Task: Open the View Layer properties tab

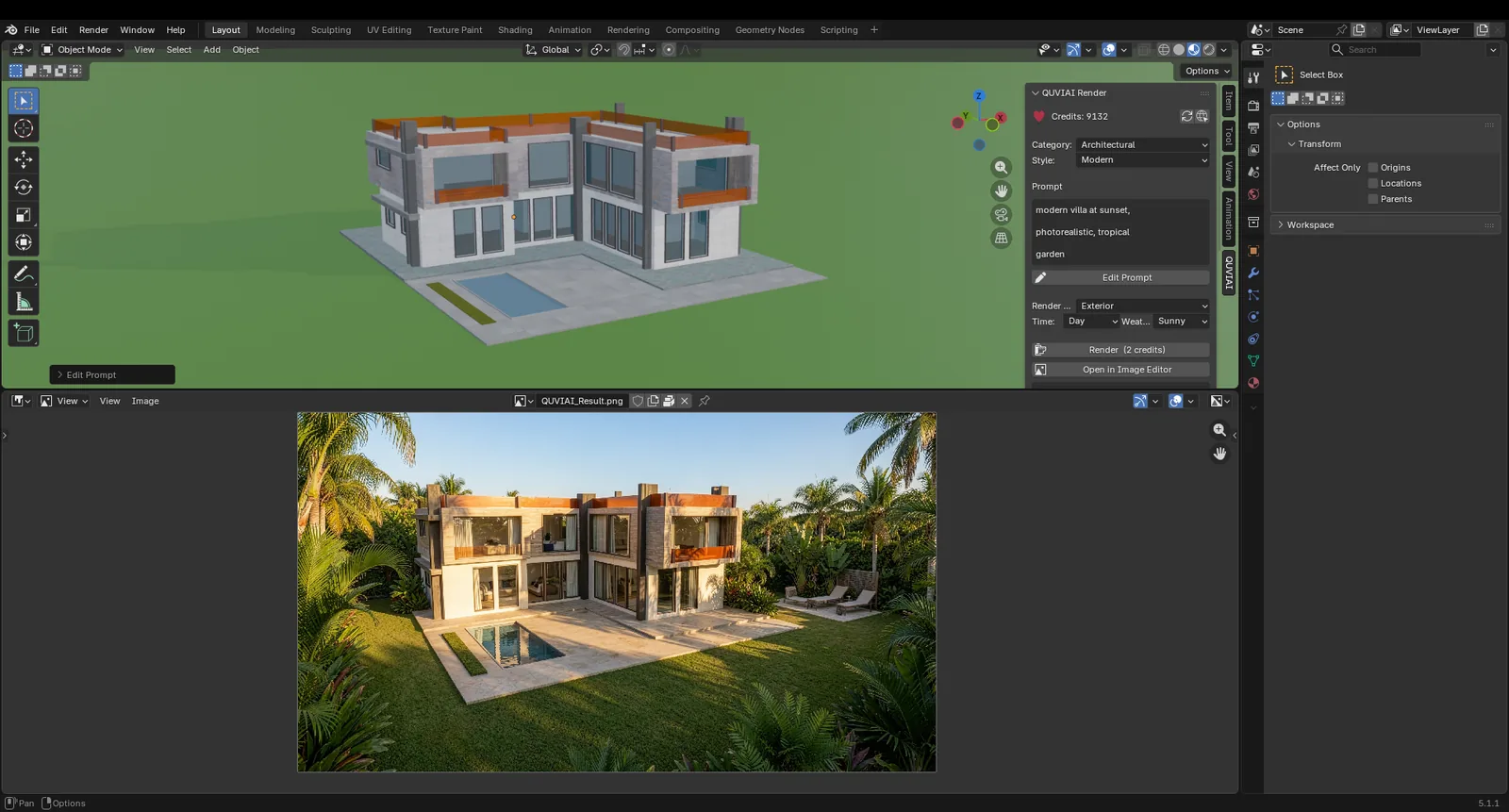Action: coord(1253,150)
